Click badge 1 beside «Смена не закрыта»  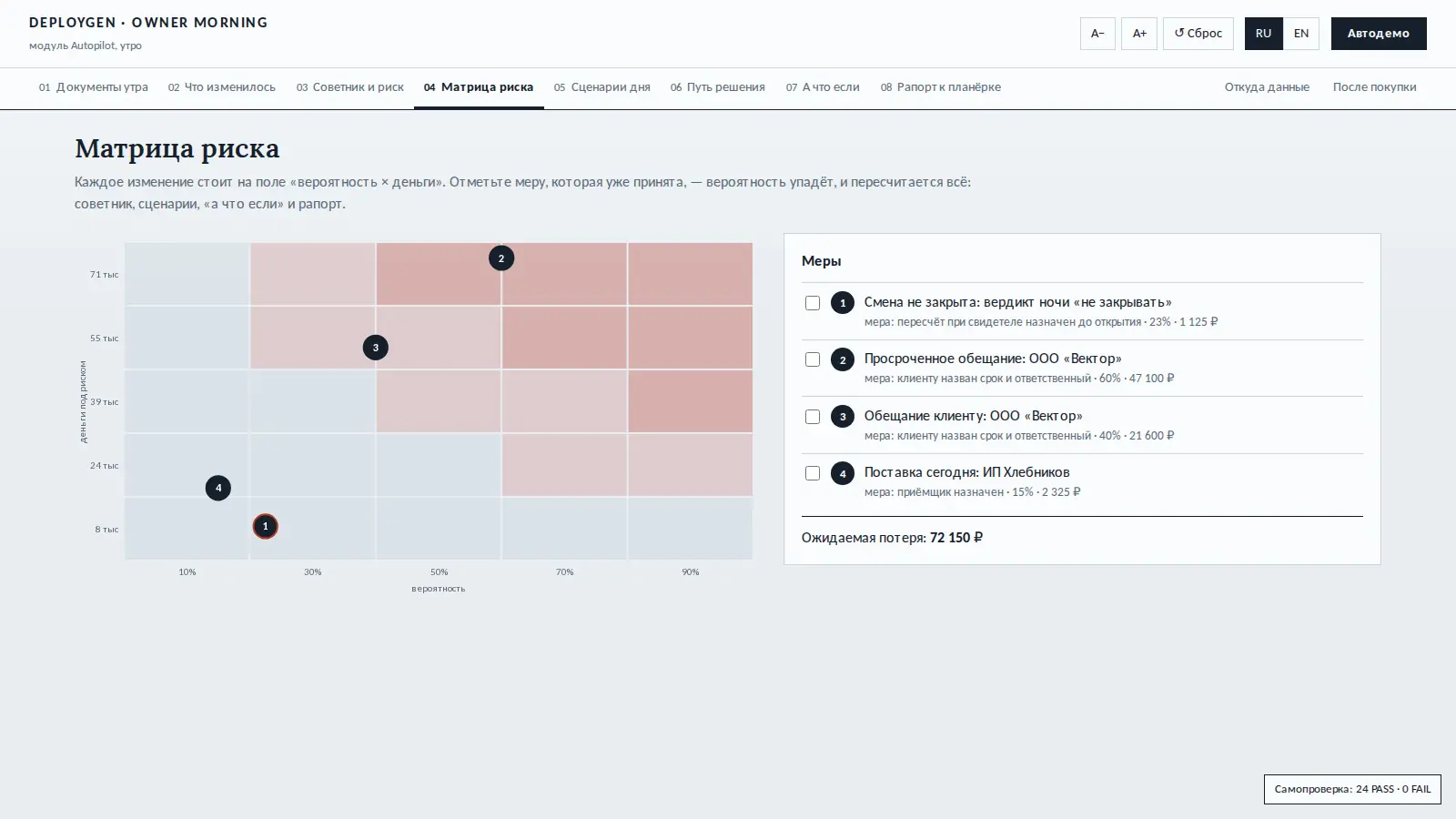tap(843, 303)
